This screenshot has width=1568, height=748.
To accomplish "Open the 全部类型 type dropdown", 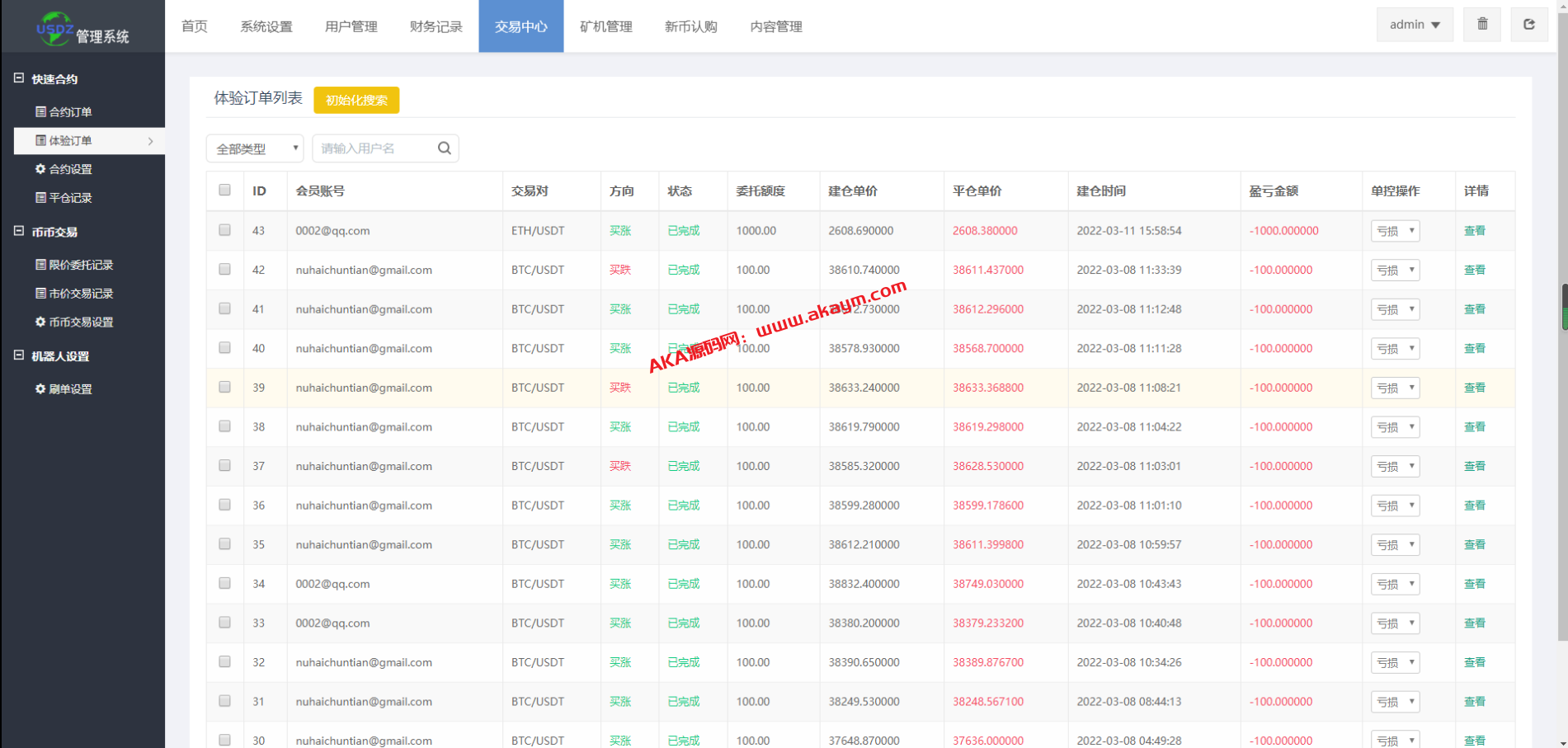I will 255,149.
